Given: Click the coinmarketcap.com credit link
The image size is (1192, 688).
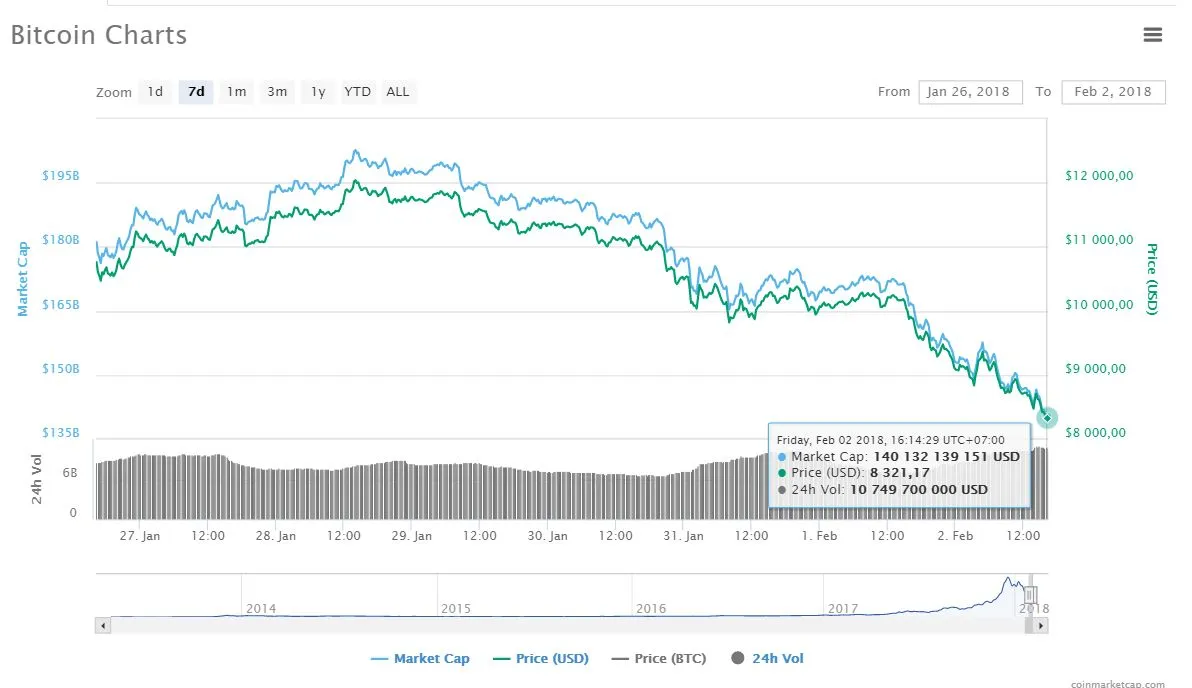Looking at the screenshot, I should (x=1118, y=684).
